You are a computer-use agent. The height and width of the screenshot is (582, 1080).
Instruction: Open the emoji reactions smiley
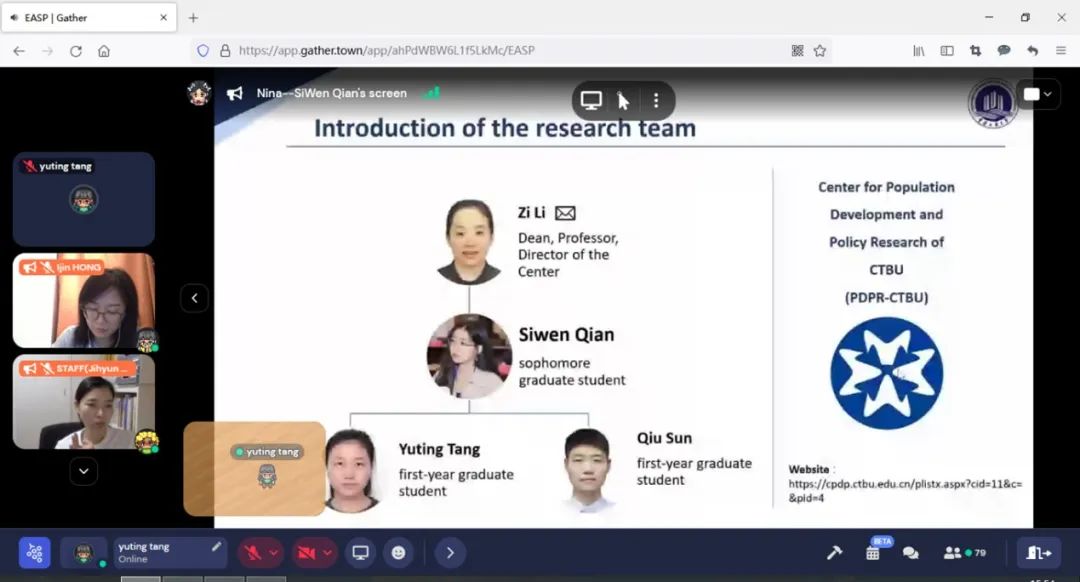(x=398, y=553)
